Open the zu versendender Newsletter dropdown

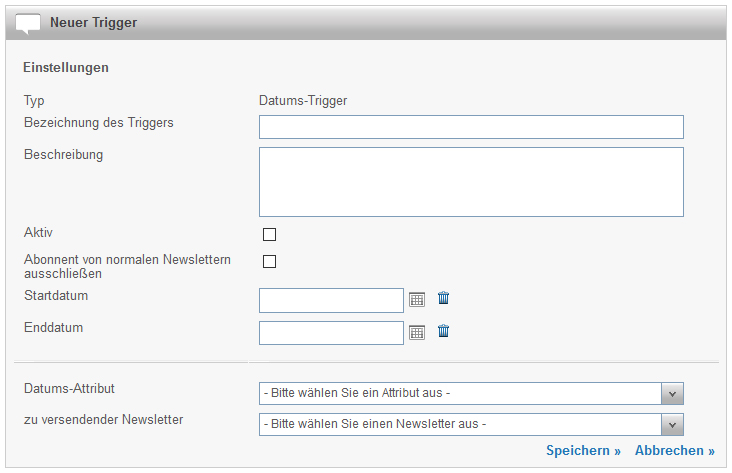click(x=461, y=424)
